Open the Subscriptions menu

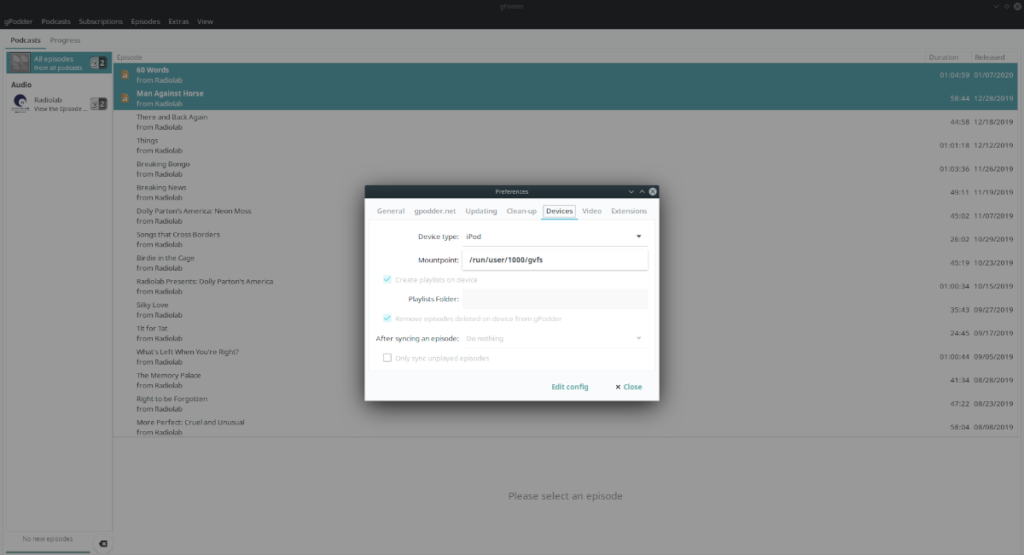pos(100,21)
